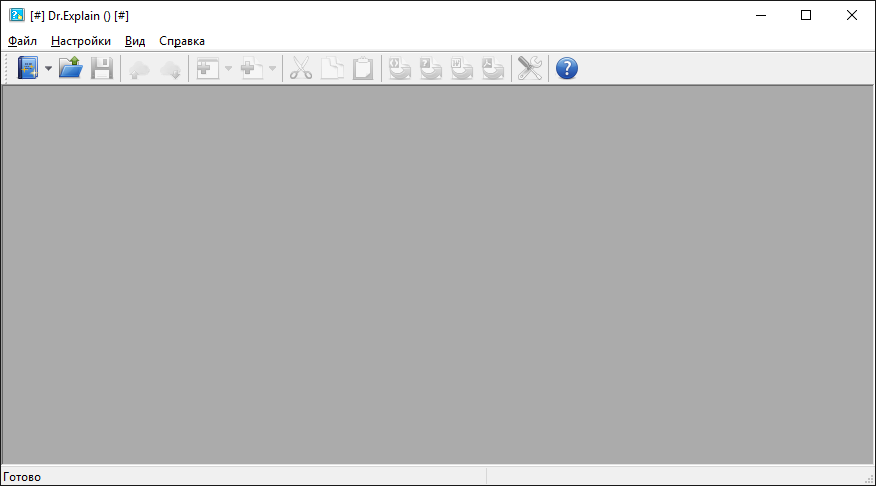Viewport: 876px width, 486px height.
Task: Export to HTML icon in toolbar
Action: click(x=399, y=68)
